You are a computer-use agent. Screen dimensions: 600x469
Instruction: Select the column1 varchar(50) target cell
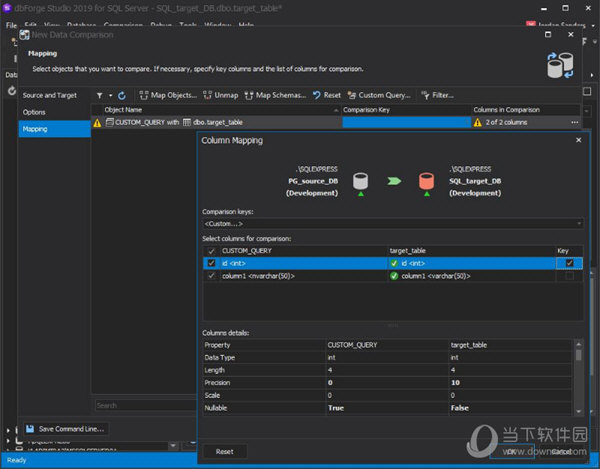[x=471, y=276]
